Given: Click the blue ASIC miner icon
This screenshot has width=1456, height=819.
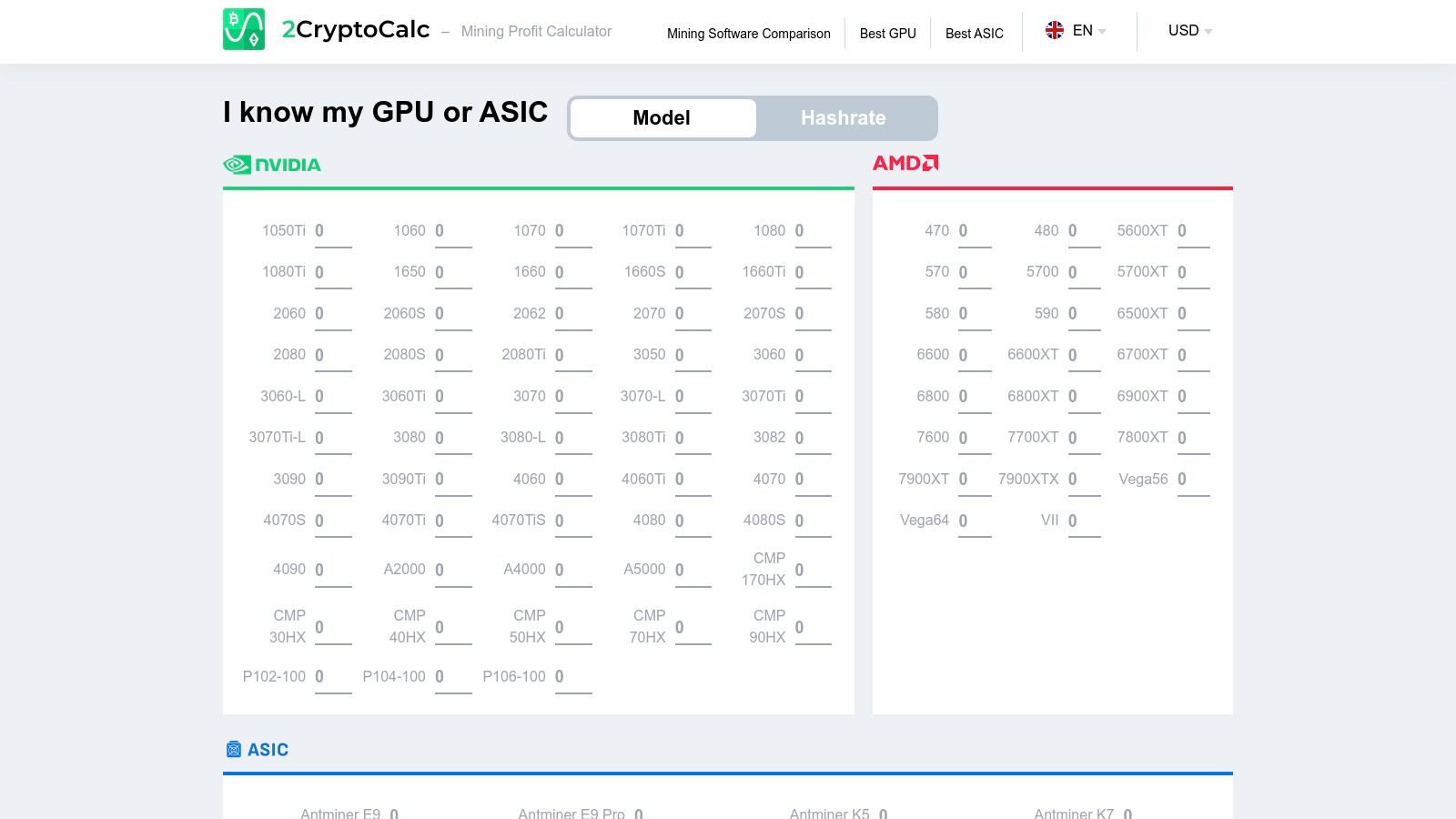Looking at the screenshot, I should click(x=233, y=749).
